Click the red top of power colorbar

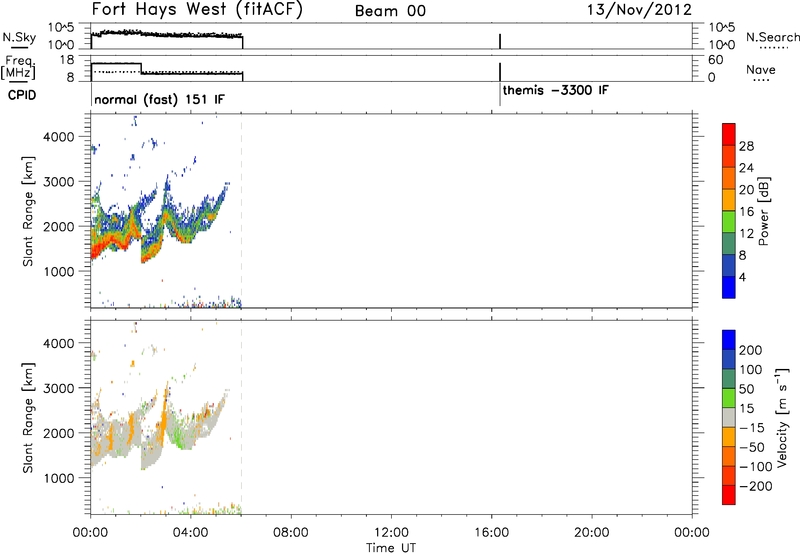(x=729, y=134)
